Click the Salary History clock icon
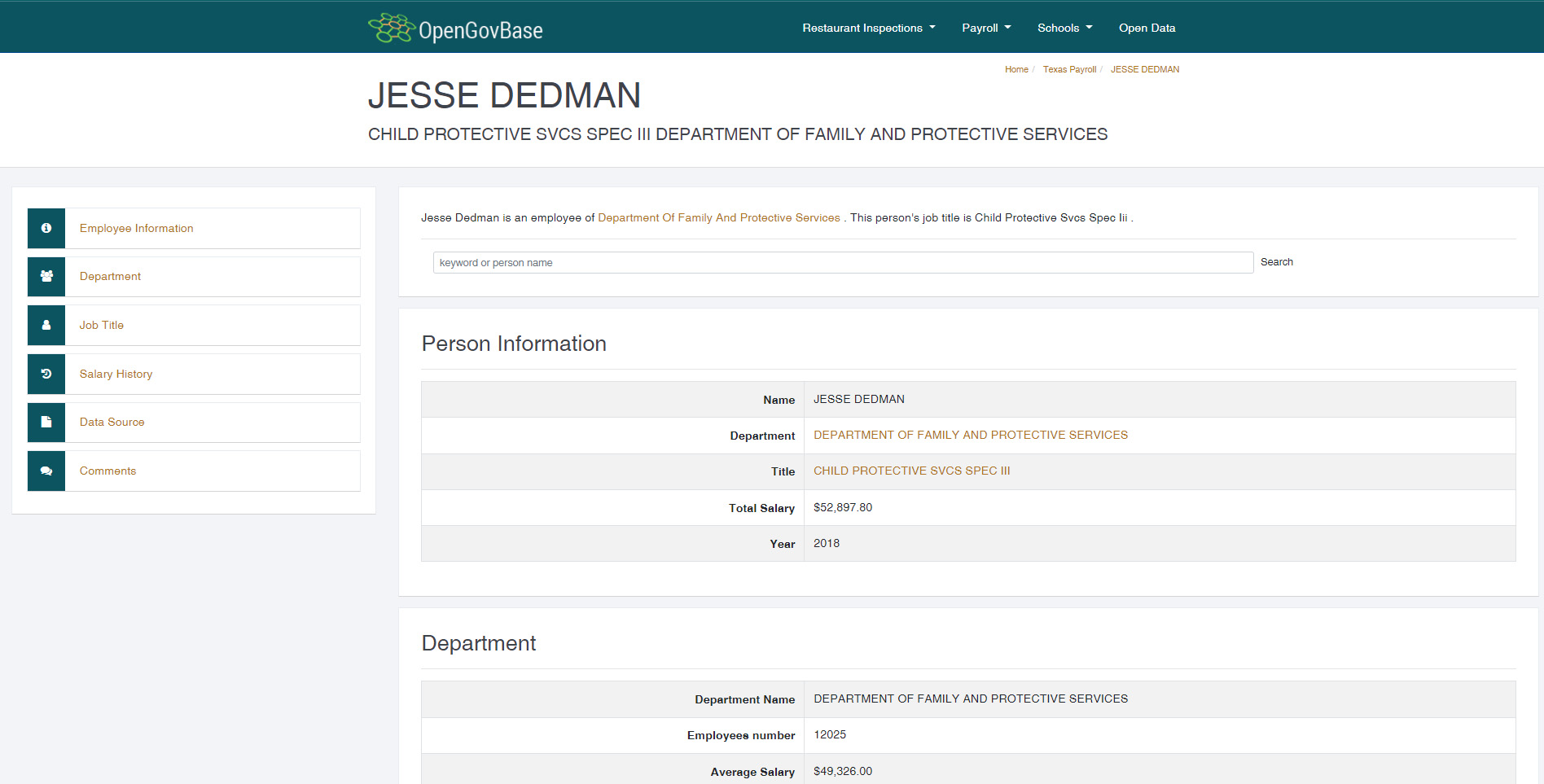 pos(46,374)
